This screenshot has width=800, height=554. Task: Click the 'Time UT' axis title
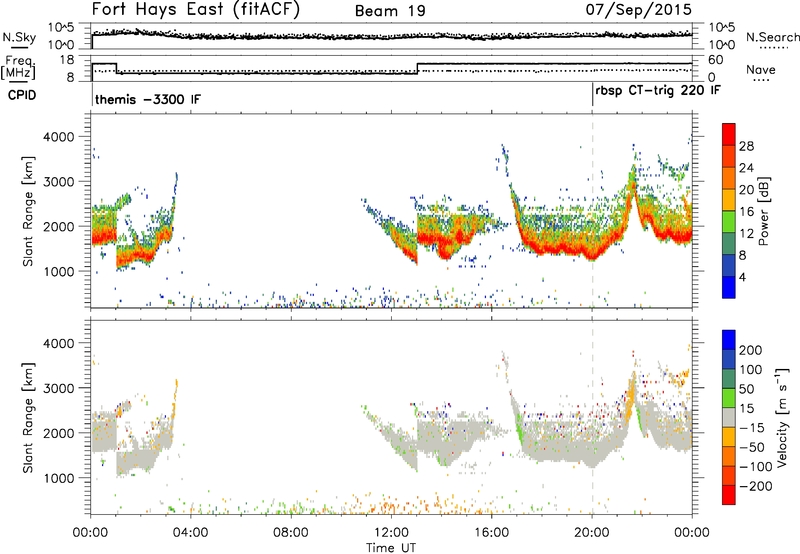[x=391, y=547]
